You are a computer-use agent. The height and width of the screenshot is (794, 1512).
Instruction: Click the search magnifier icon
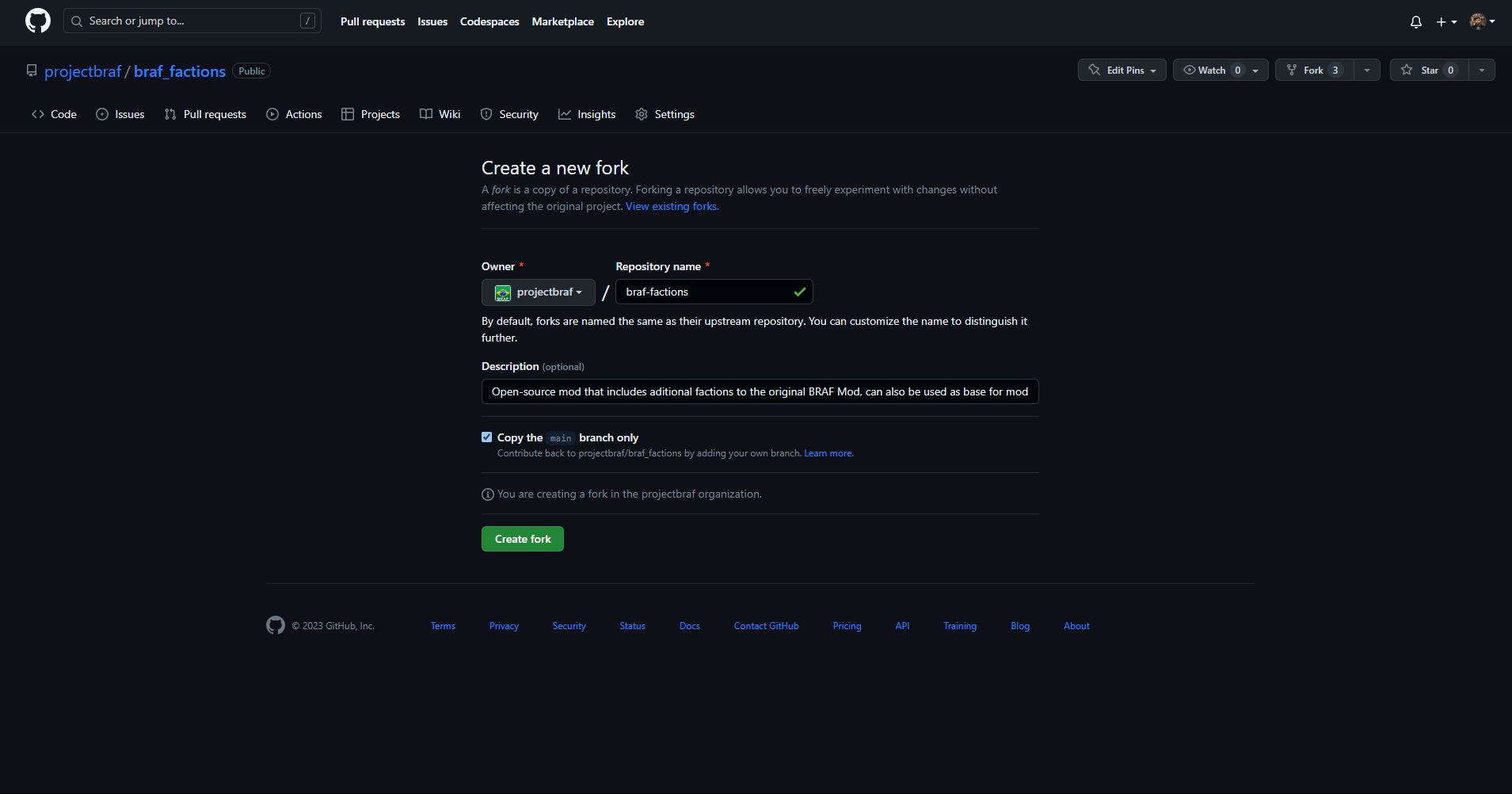coord(77,21)
